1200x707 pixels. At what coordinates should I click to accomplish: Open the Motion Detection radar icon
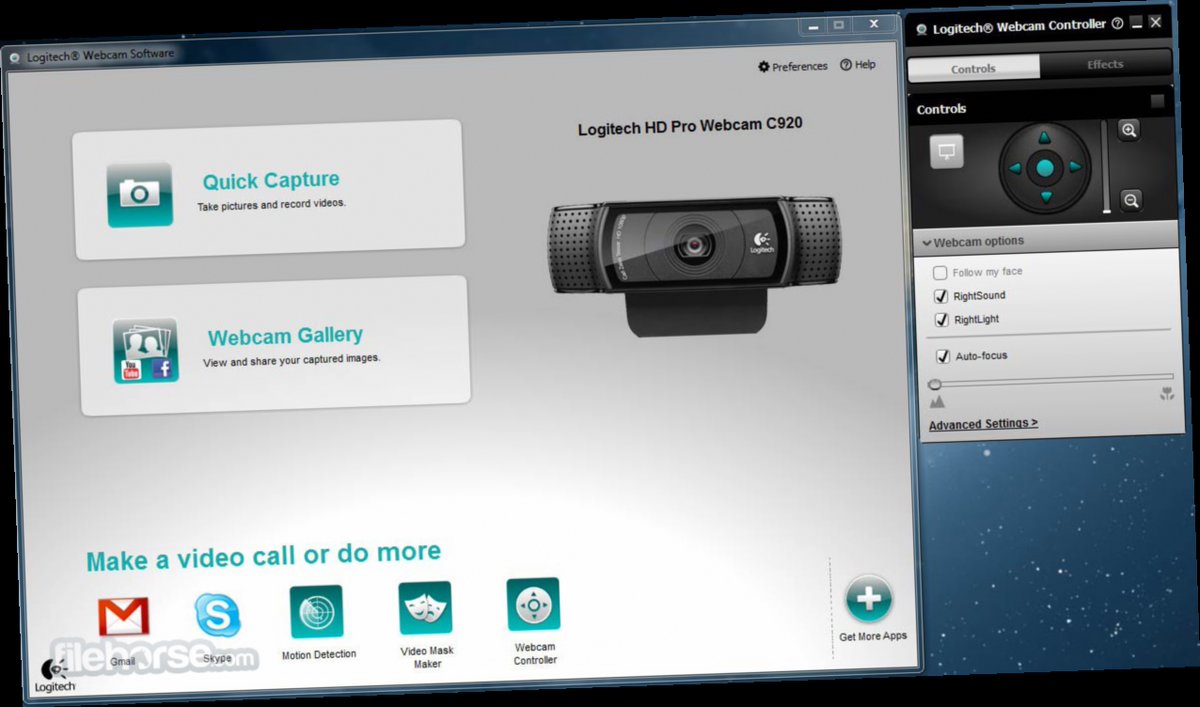point(317,611)
